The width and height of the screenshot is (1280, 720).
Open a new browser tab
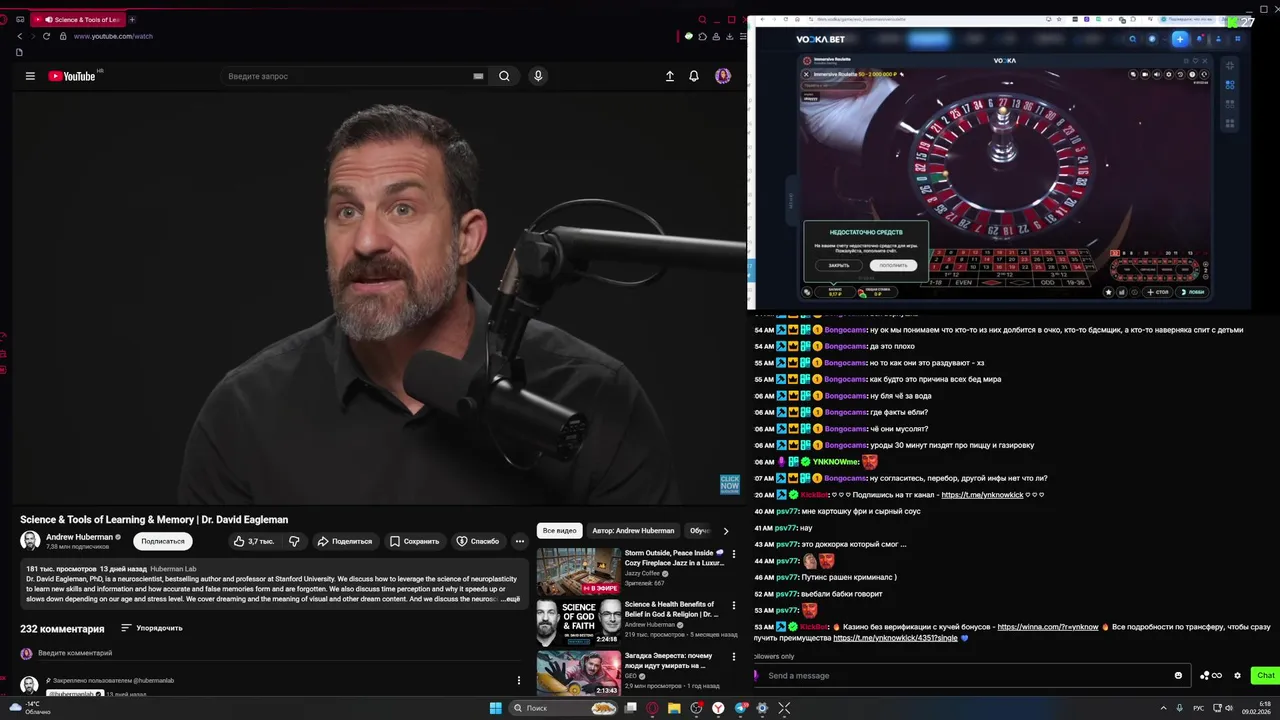[x=132, y=19]
